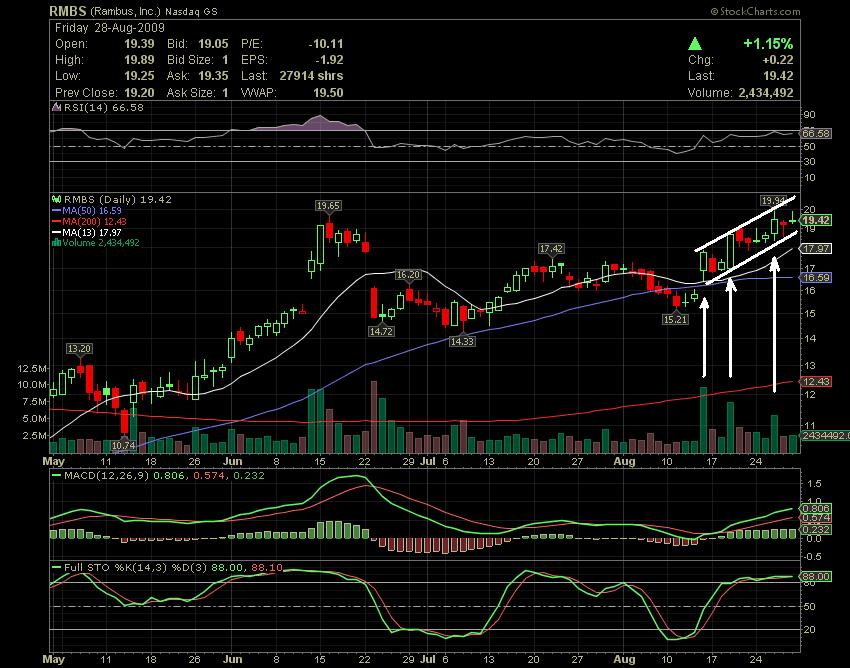Click the 2434492.0 volume axis tag
Image resolution: width=850 pixels, height=668 pixels.
825,435
